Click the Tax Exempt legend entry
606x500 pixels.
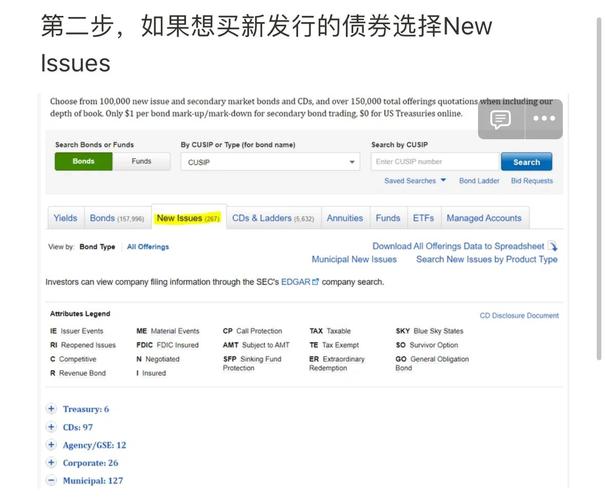[x=334, y=345]
